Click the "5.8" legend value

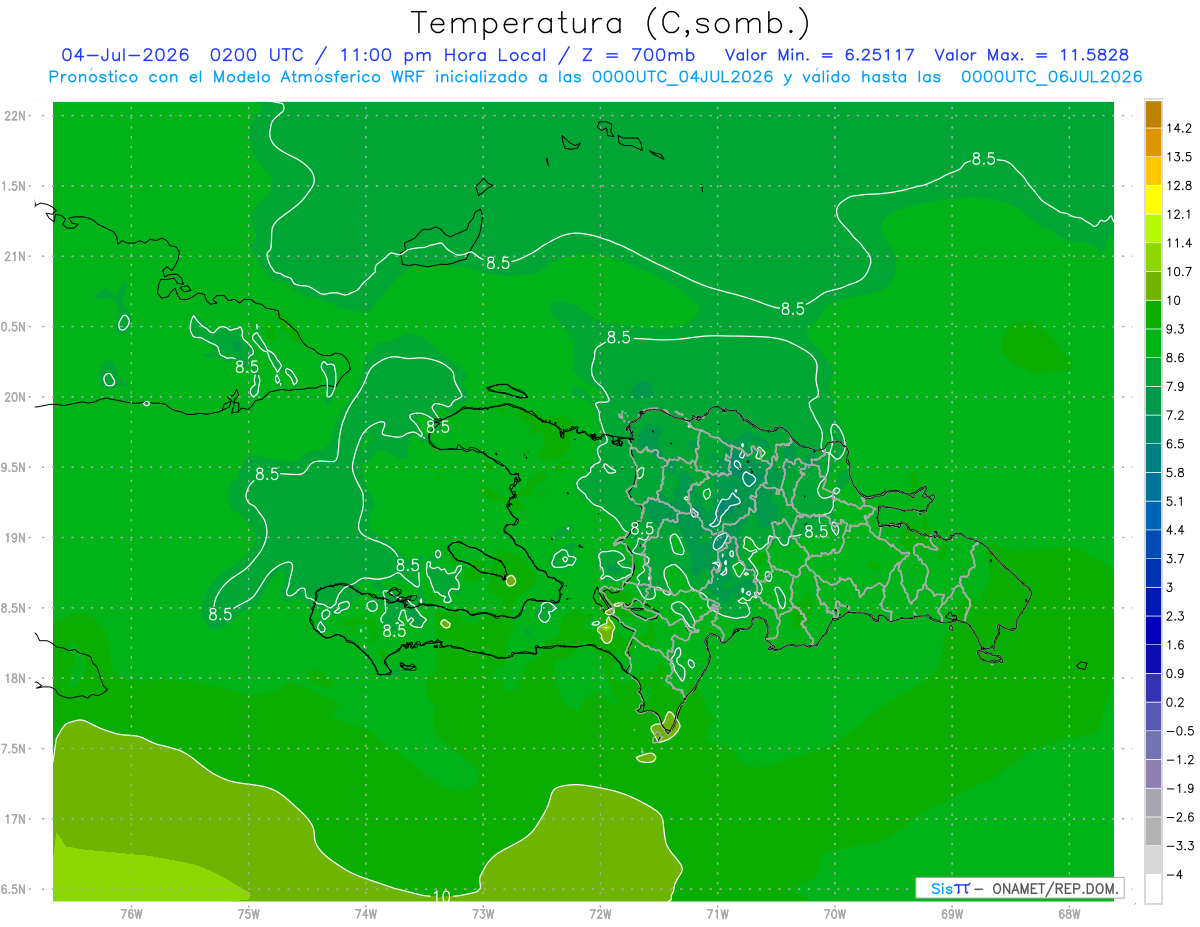point(1176,473)
